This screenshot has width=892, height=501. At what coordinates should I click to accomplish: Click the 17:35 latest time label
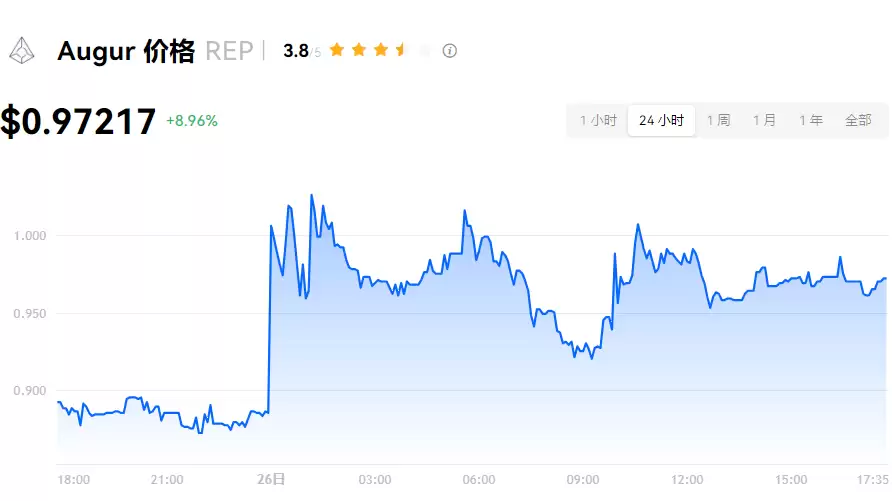click(872, 480)
